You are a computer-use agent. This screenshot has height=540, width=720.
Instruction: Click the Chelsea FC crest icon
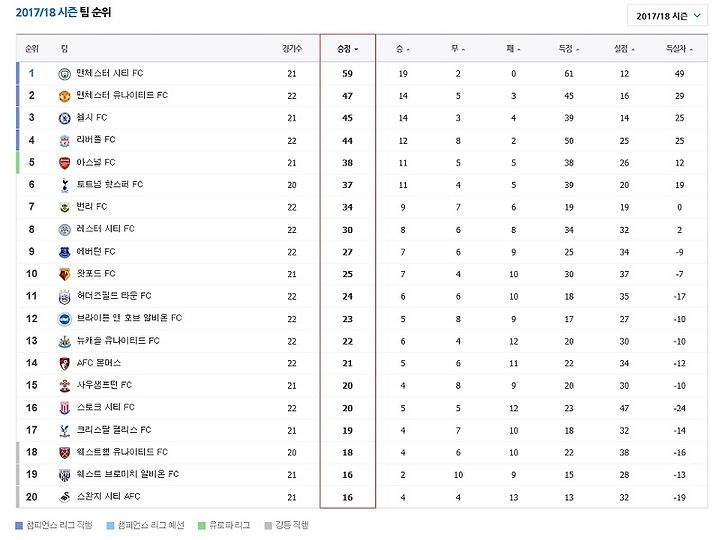tap(65, 118)
